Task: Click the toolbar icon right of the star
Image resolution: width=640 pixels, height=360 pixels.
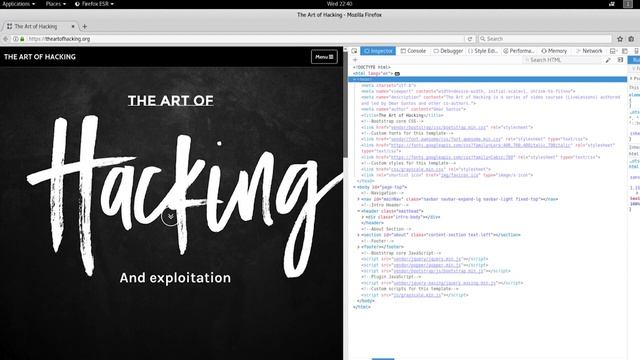Action: click(631, 39)
